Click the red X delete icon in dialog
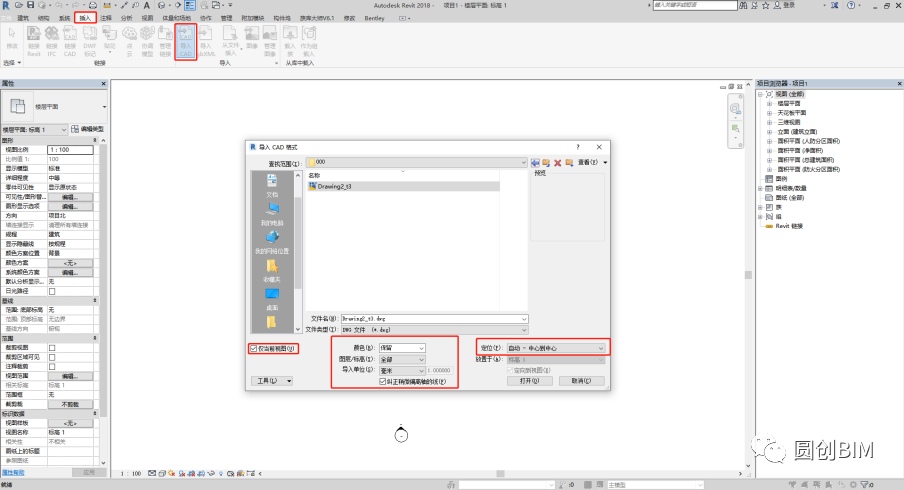This screenshot has height=490, width=904. 558,163
